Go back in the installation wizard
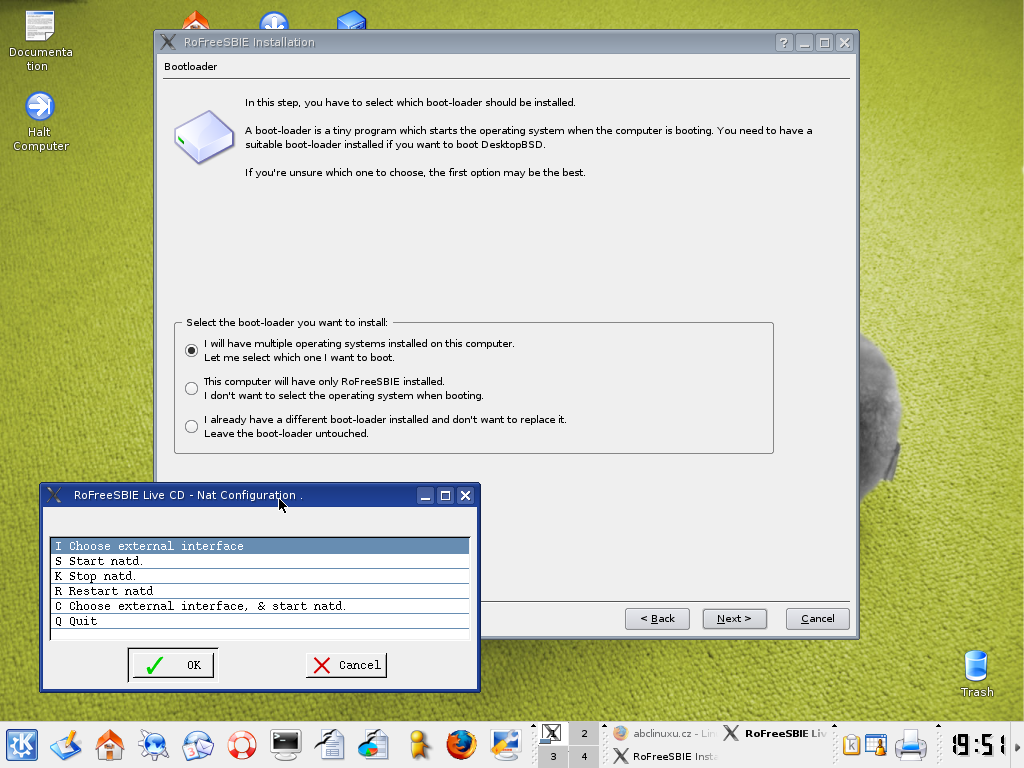1024x768 pixels. (x=657, y=618)
